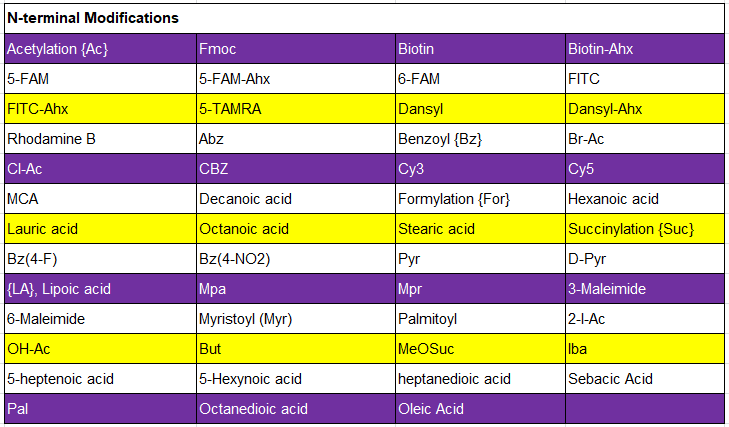The image size is (729, 427).
Task: Click the Cy3 cell
Action: (x=478, y=168)
